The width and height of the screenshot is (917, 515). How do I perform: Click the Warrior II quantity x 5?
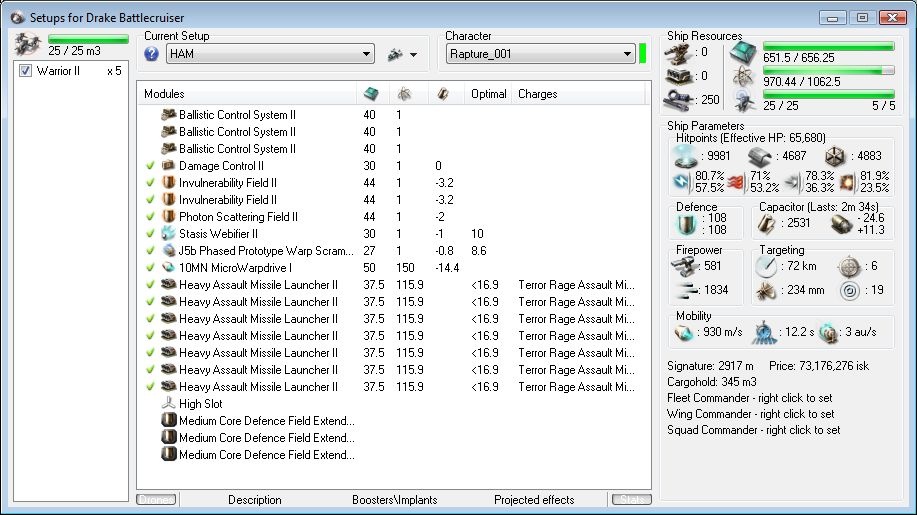[x=114, y=71]
